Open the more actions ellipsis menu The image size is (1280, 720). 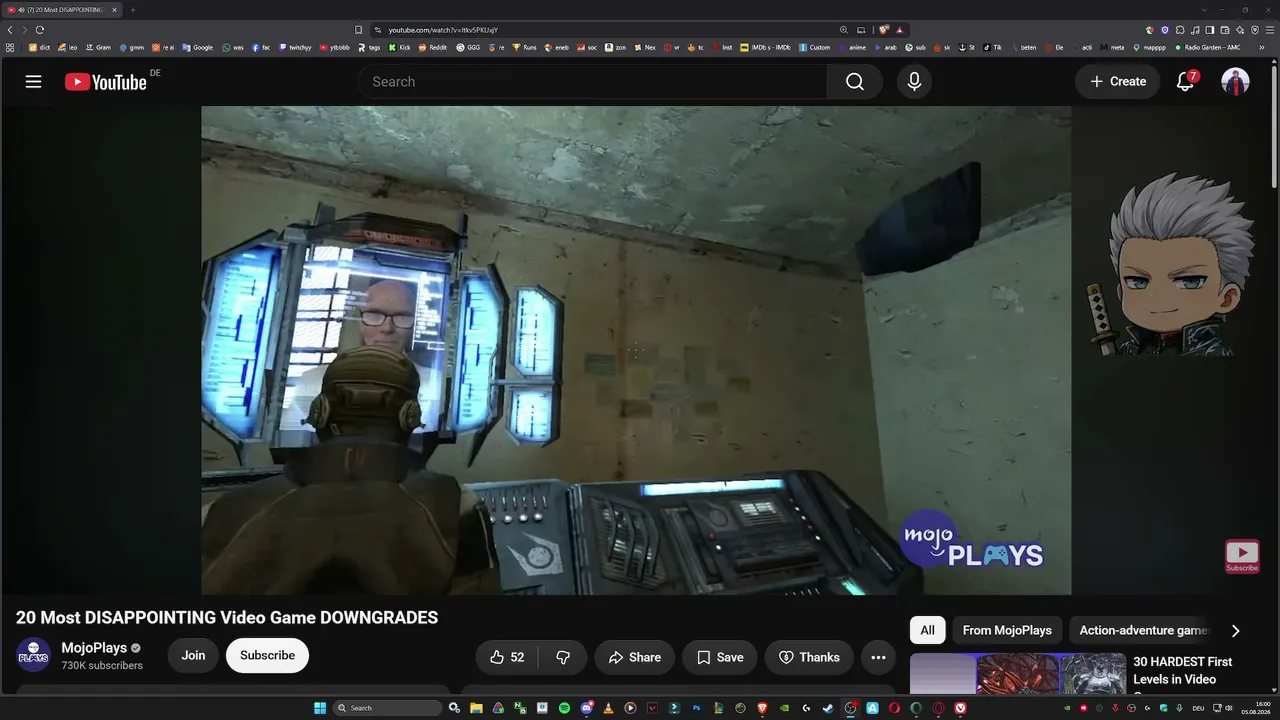pos(878,657)
